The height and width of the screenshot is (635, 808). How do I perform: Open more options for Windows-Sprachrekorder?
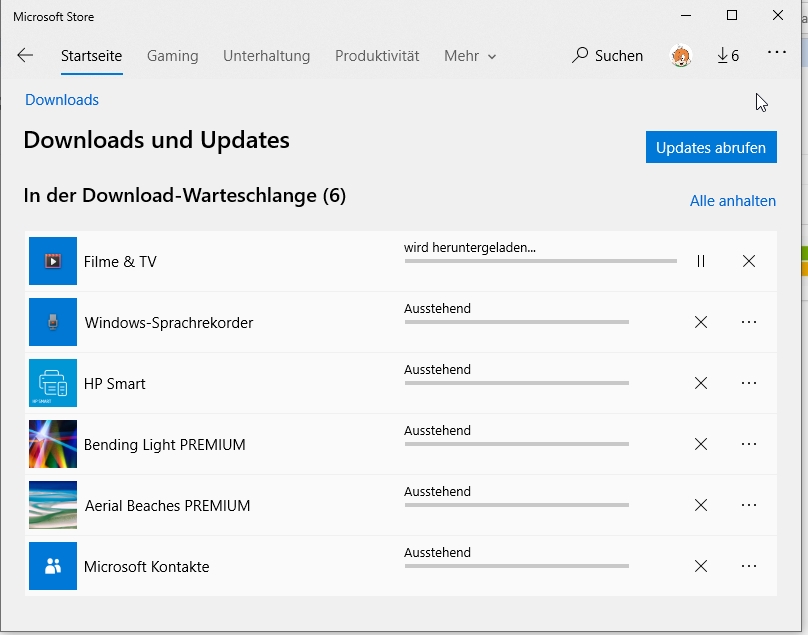point(749,322)
